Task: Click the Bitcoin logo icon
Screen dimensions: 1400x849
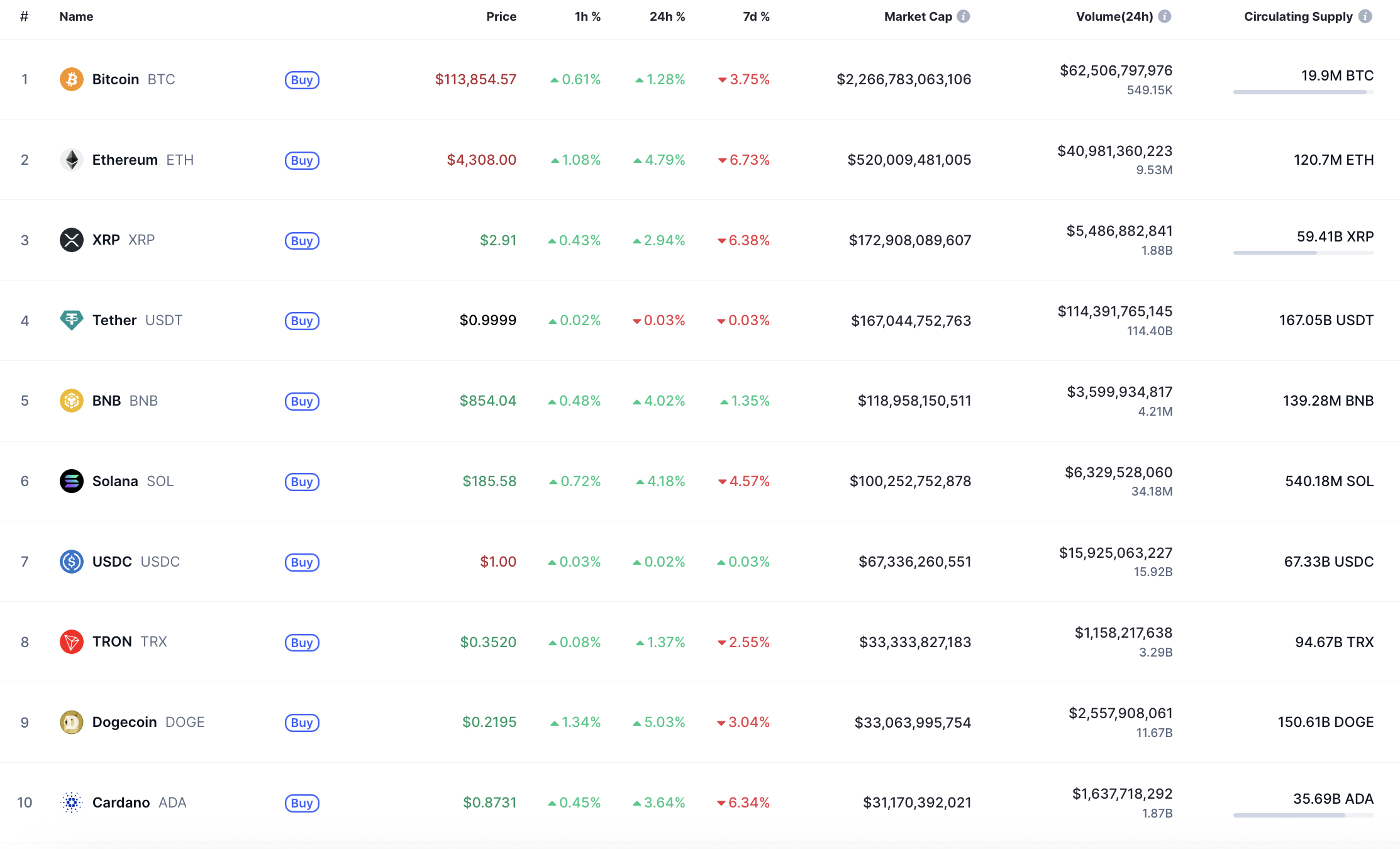Action: [72, 79]
